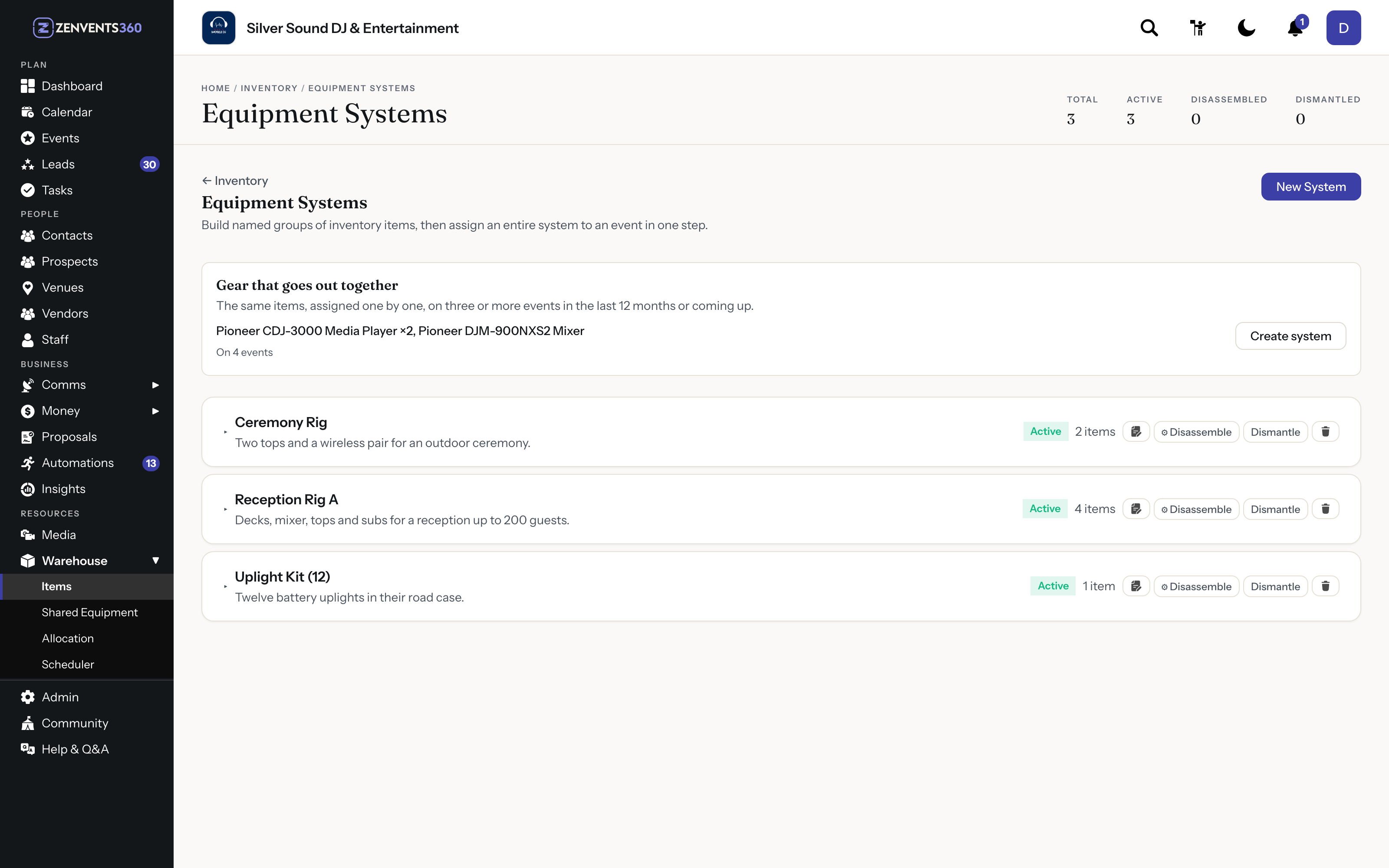1389x868 pixels.
Task: Click the note icon for Ceremony Rig
Action: tap(1136, 432)
